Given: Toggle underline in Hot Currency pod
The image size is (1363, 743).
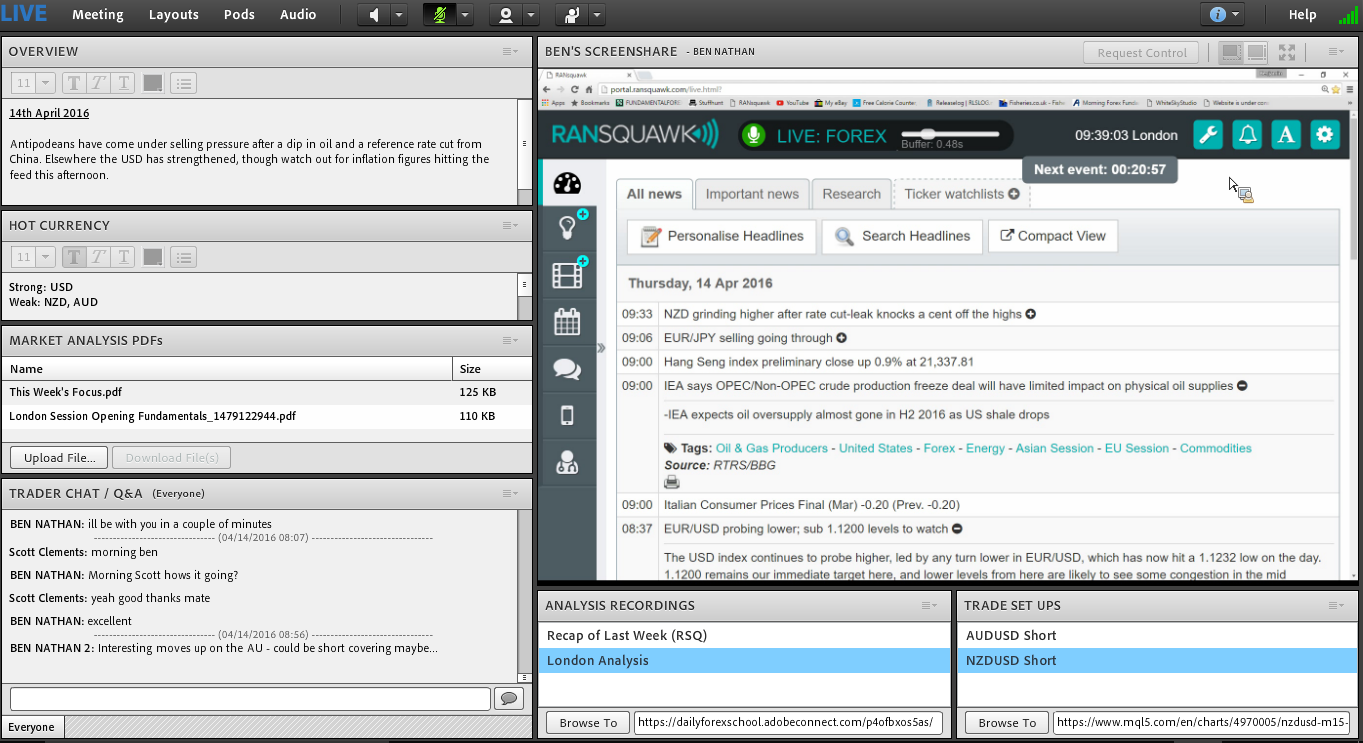Looking at the screenshot, I should pyautogui.click(x=123, y=257).
